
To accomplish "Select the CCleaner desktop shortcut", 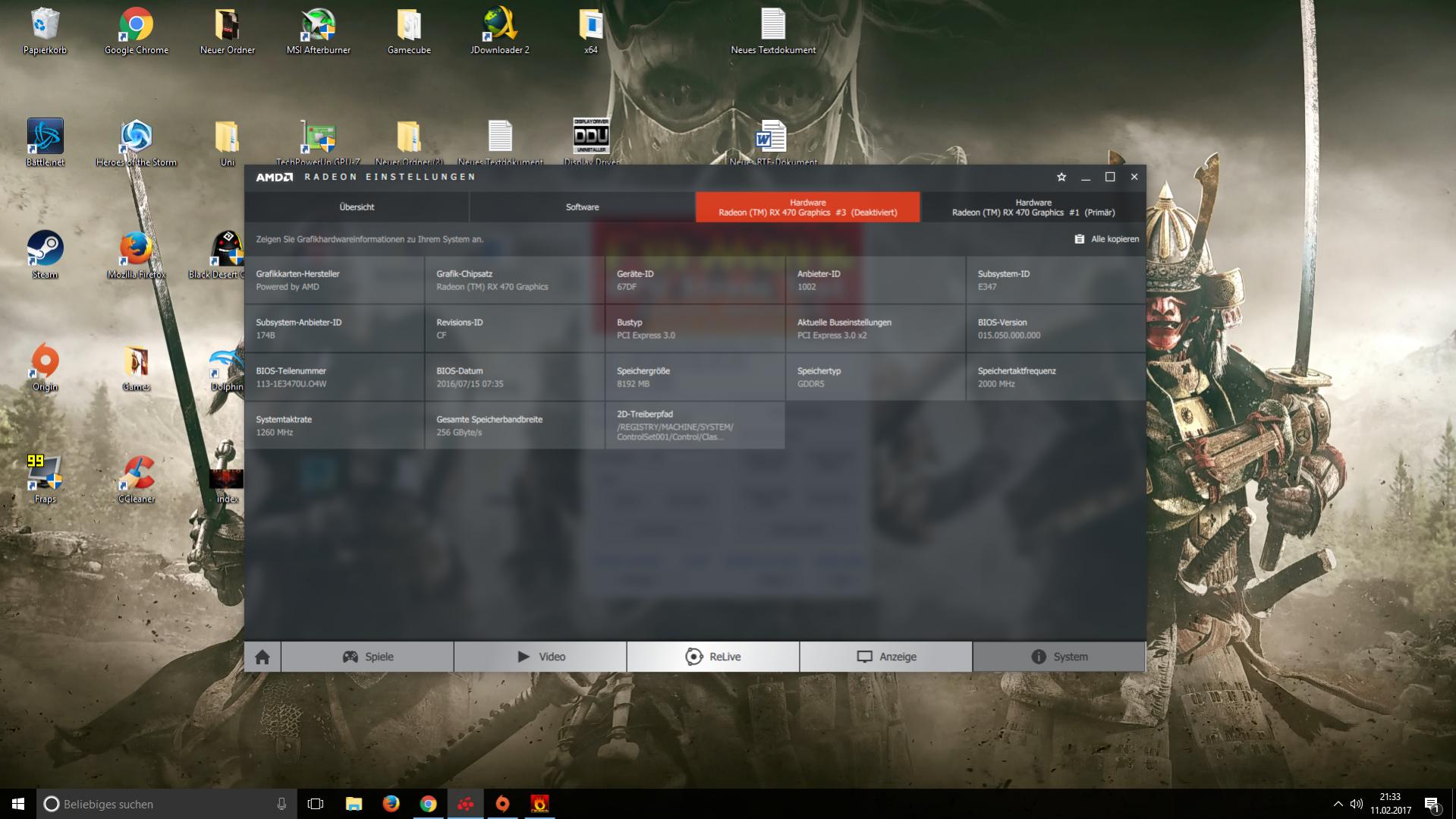I will (136, 480).
